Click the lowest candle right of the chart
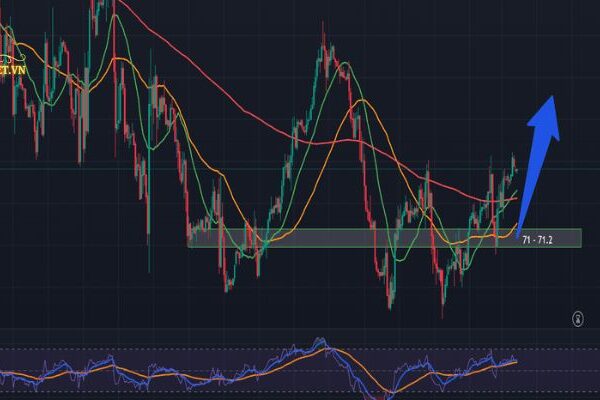 point(443,303)
